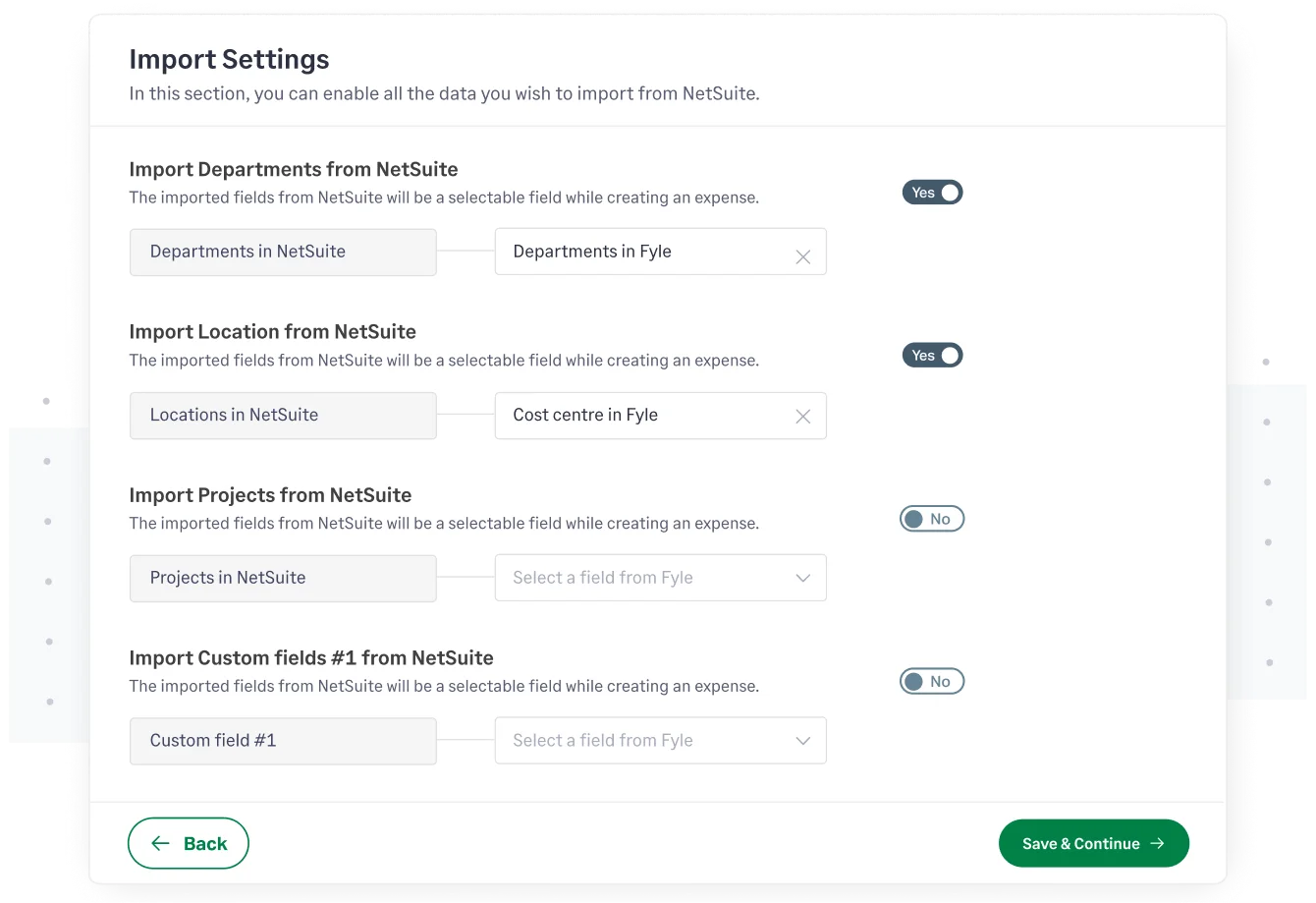Screen dimensions: 1316x903
Task: Select the Custom field #1 box
Action: point(283,741)
